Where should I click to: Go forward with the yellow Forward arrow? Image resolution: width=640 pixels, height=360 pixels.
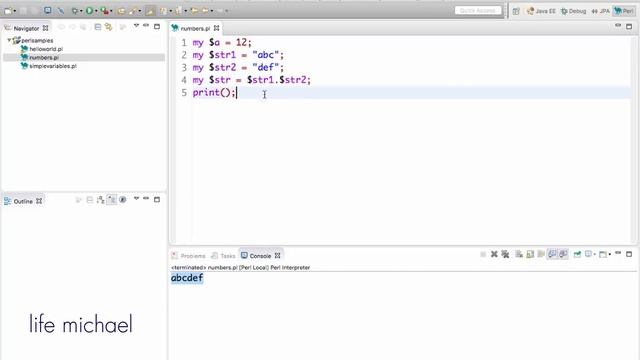point(206,11)
